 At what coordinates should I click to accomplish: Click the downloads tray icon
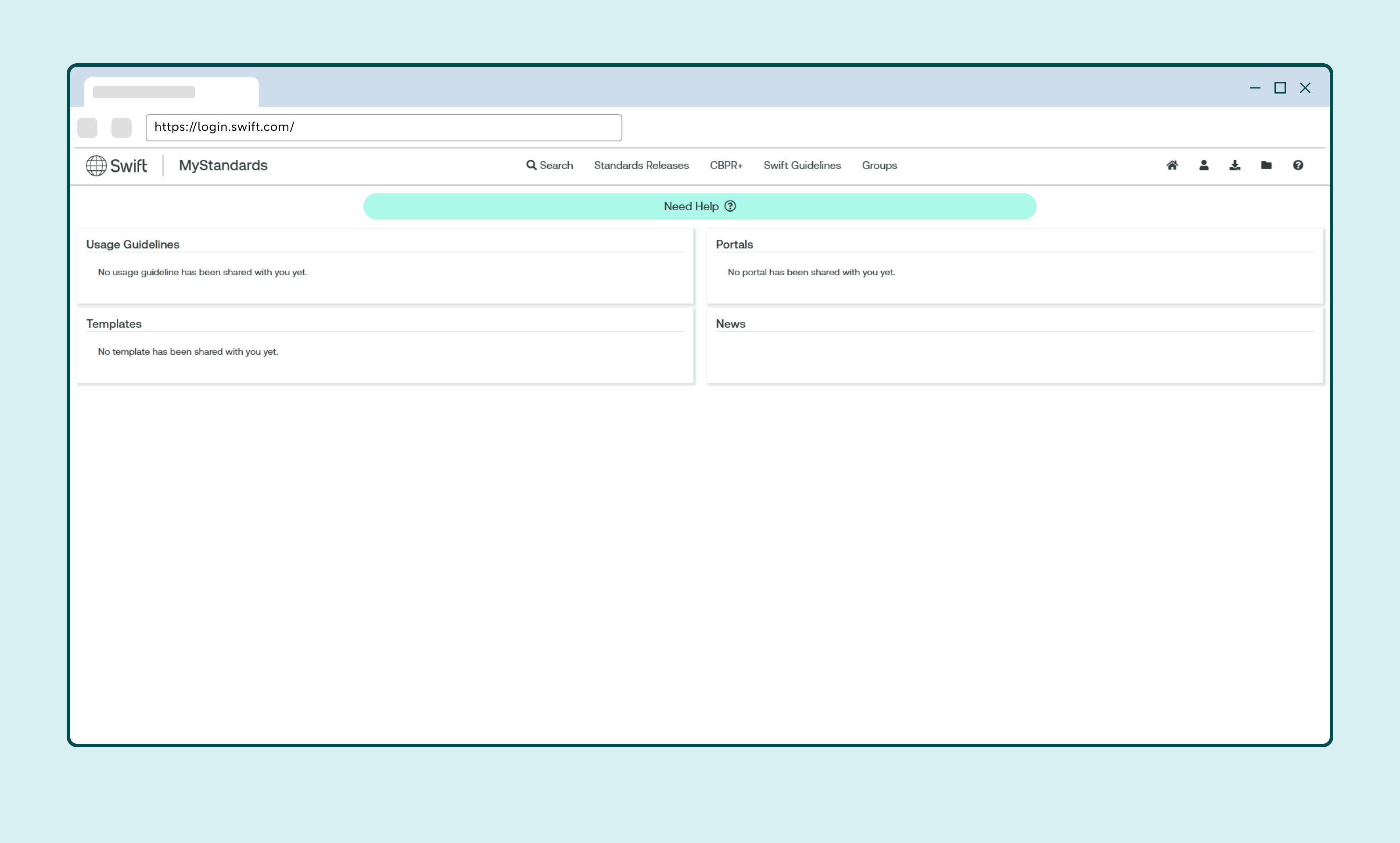tap(1235, 165)
